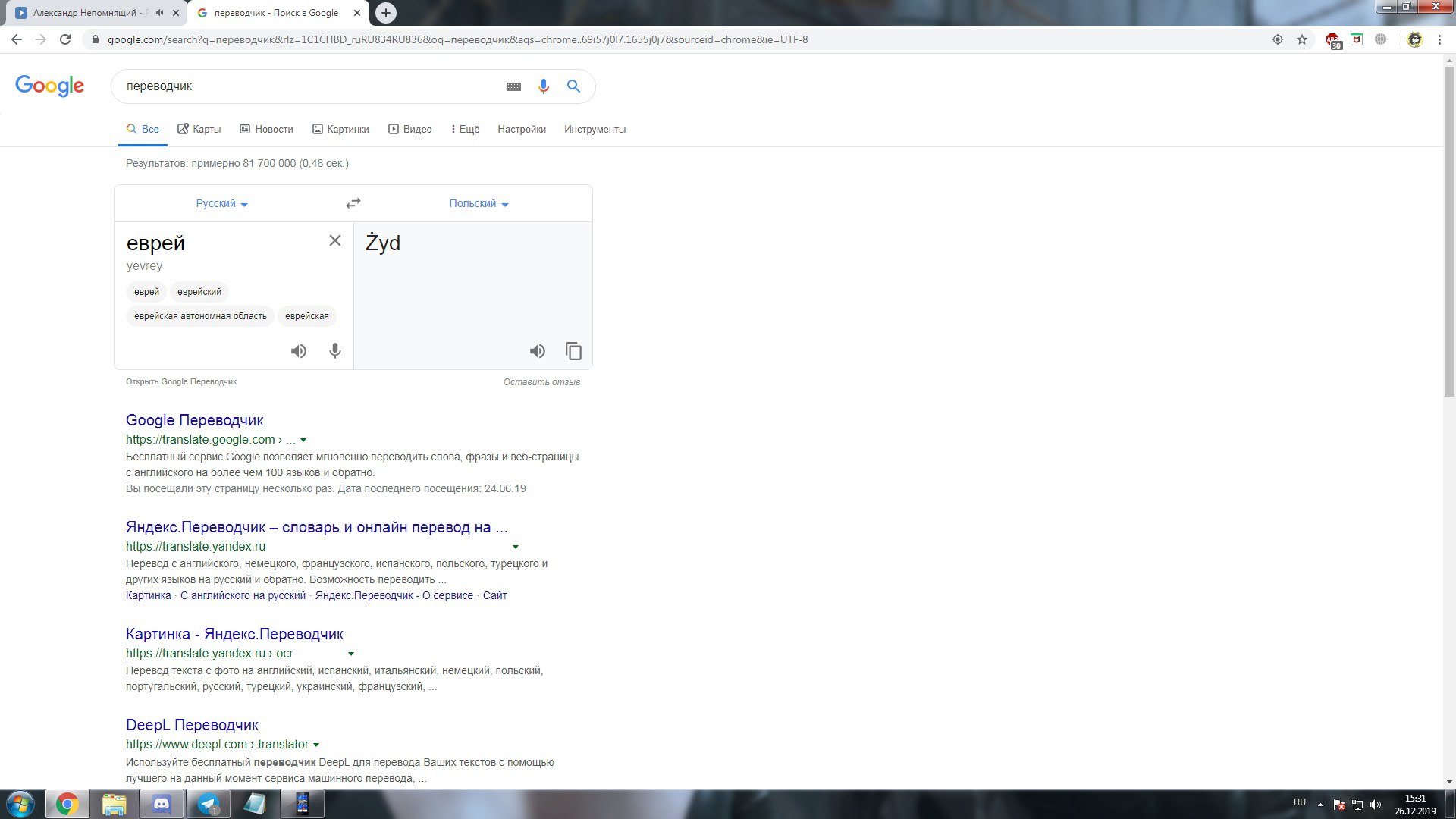This screenshot has height=819, width=1456.
Task: Open the Польский target language dropdown
Action: [479, 203]
